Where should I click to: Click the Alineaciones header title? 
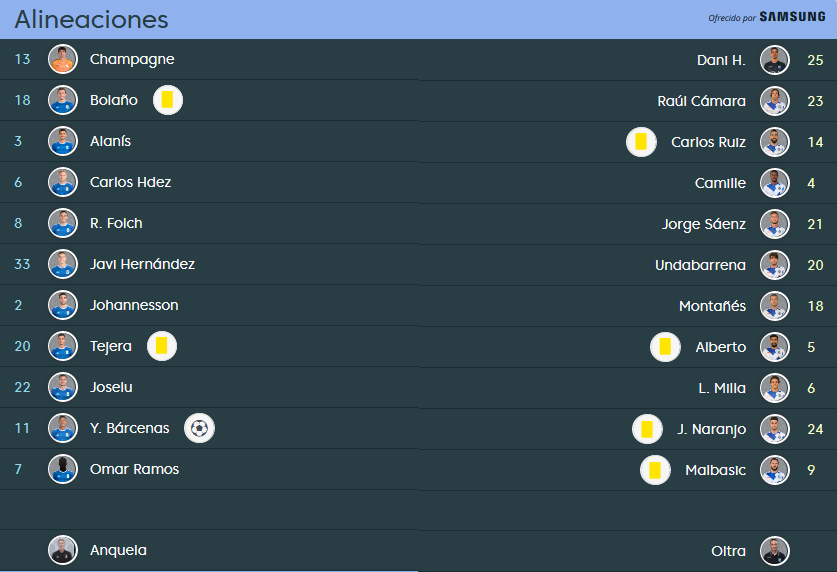click(91, 20)
